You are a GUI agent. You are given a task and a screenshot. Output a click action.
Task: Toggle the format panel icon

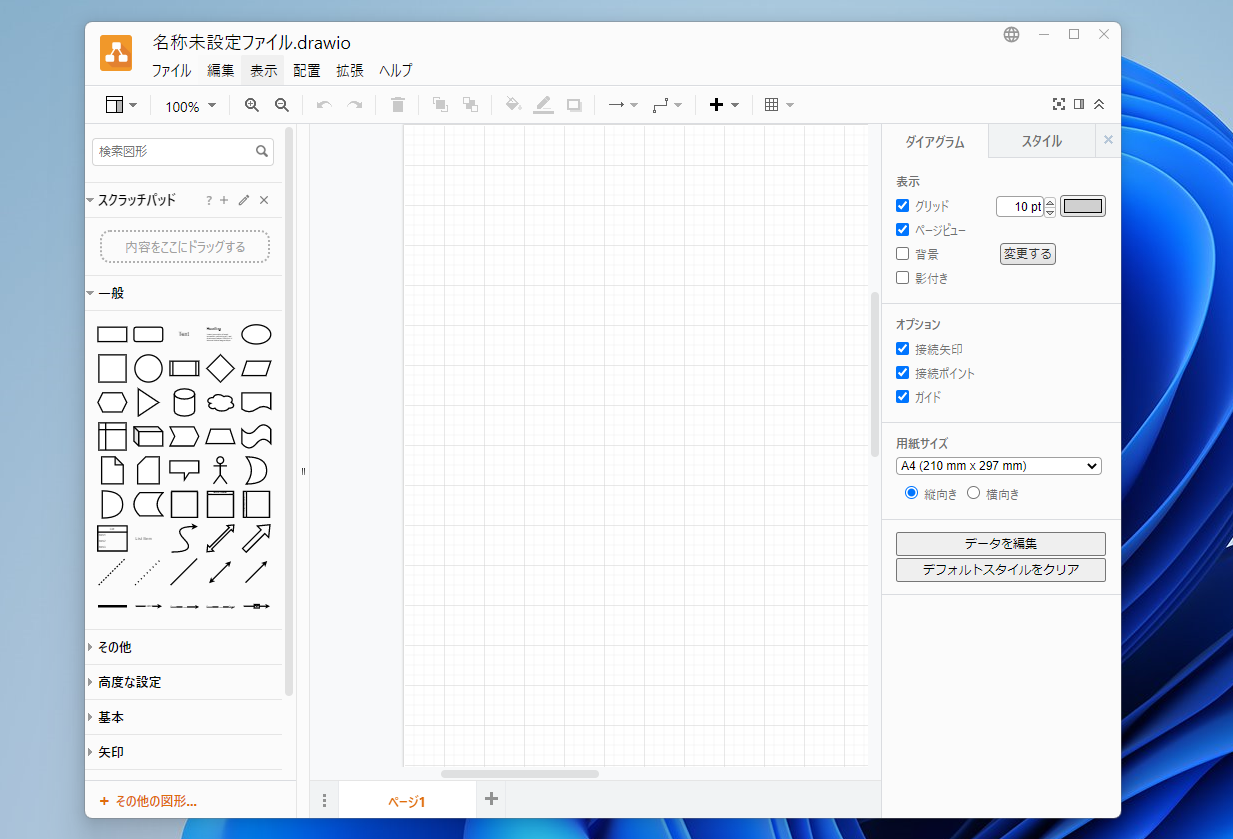tap(1079, 104)
